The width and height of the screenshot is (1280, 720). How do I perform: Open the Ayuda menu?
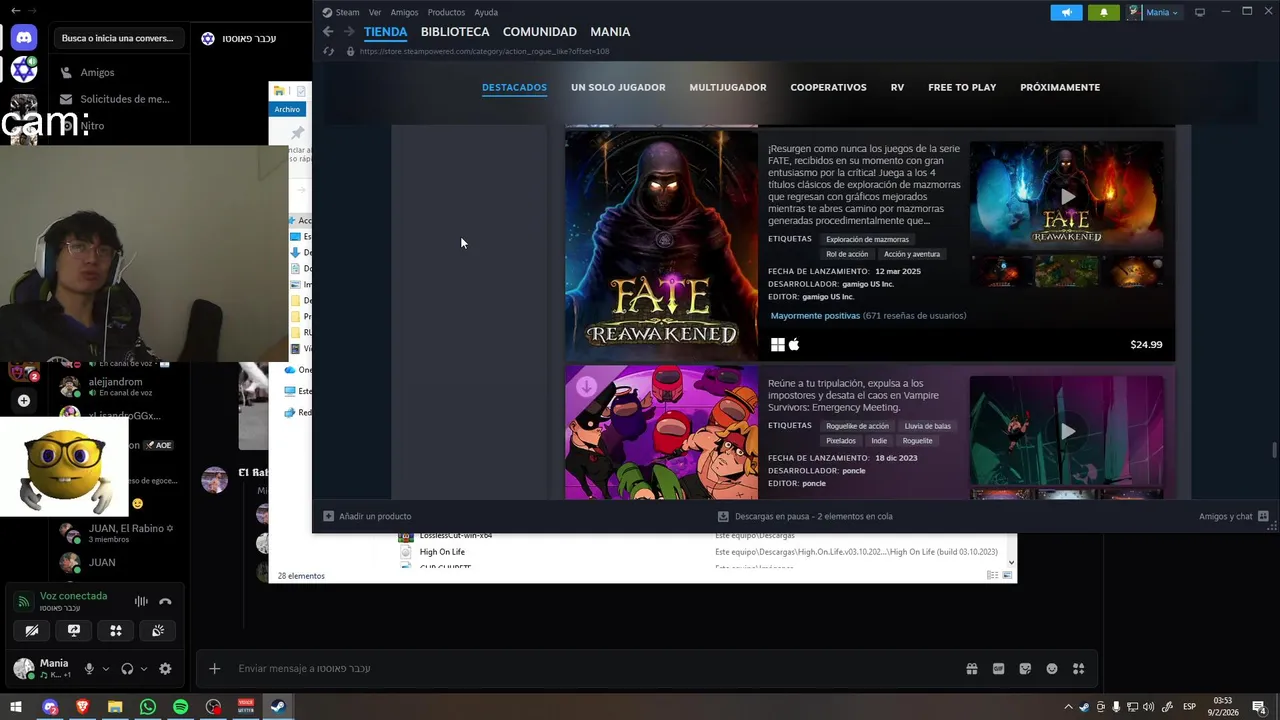(486, 12)
